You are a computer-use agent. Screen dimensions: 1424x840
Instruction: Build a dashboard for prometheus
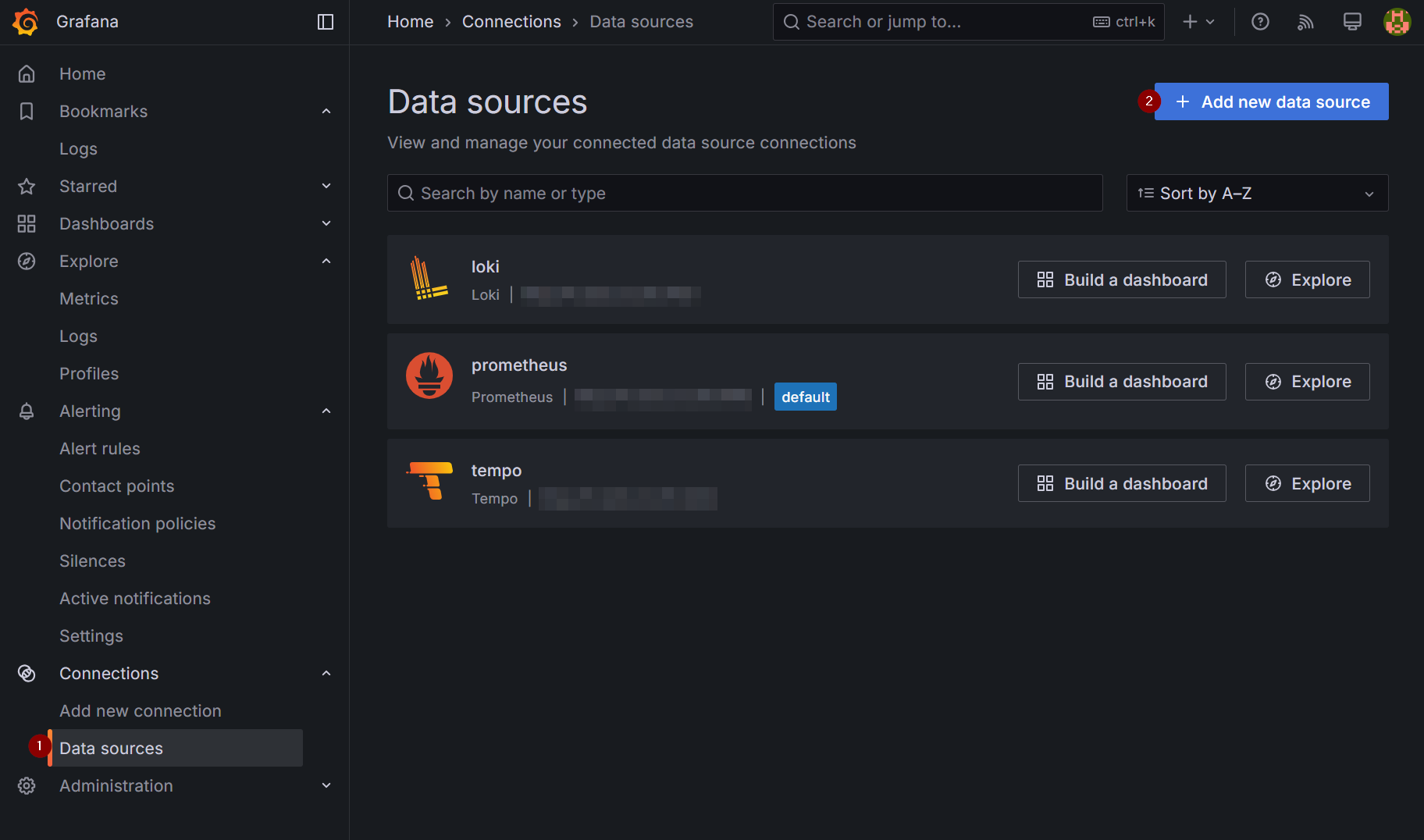coord(1122,382)
